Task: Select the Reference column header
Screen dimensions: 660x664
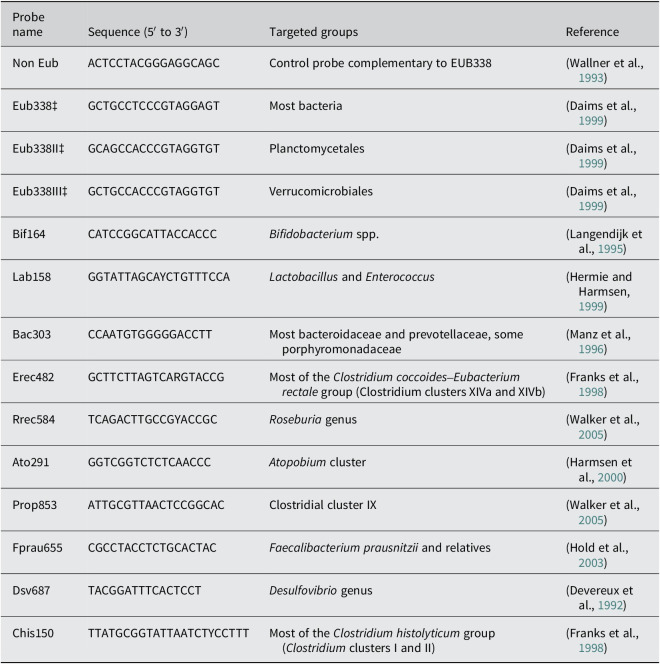Action: click(x=592, y=32)
